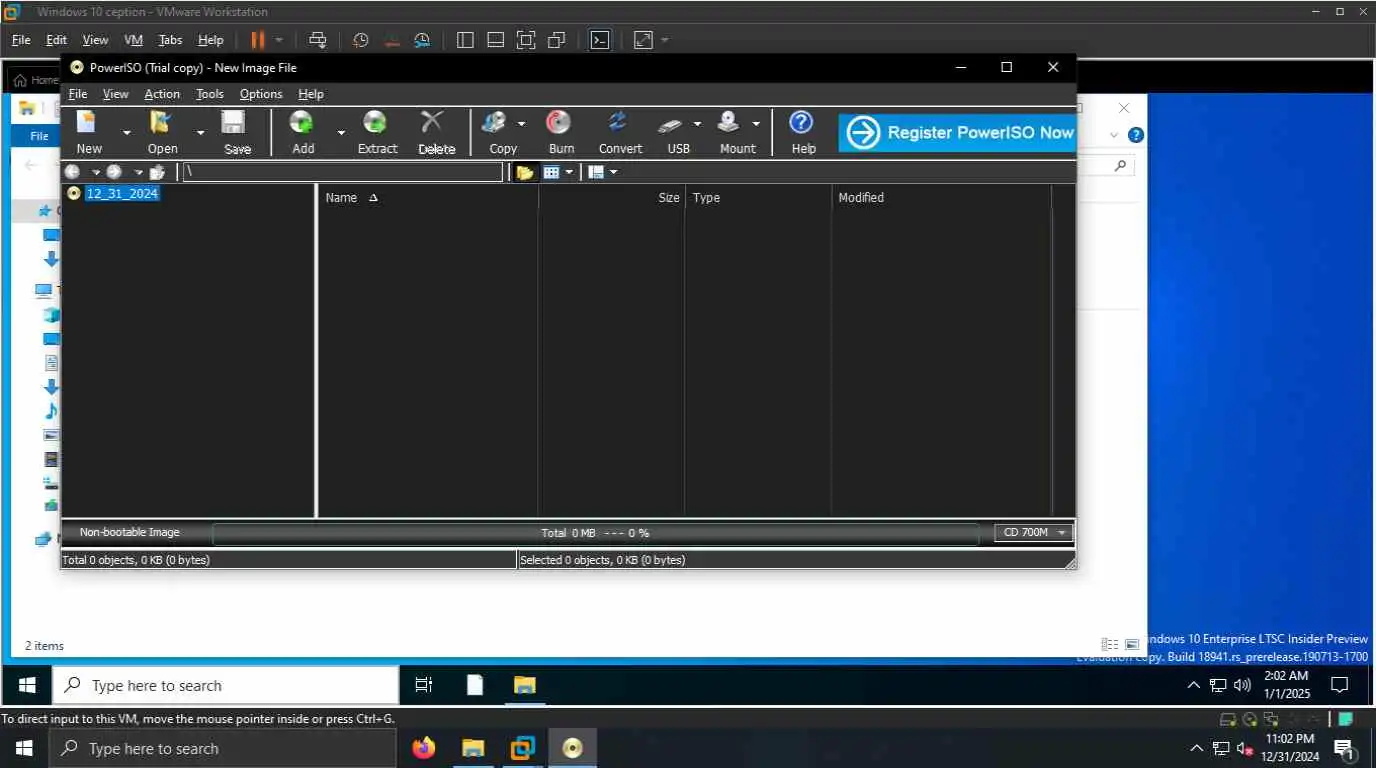The image size is (1376, 768).
Task: Open the PowerISO File menu
Action: [78, 94]
